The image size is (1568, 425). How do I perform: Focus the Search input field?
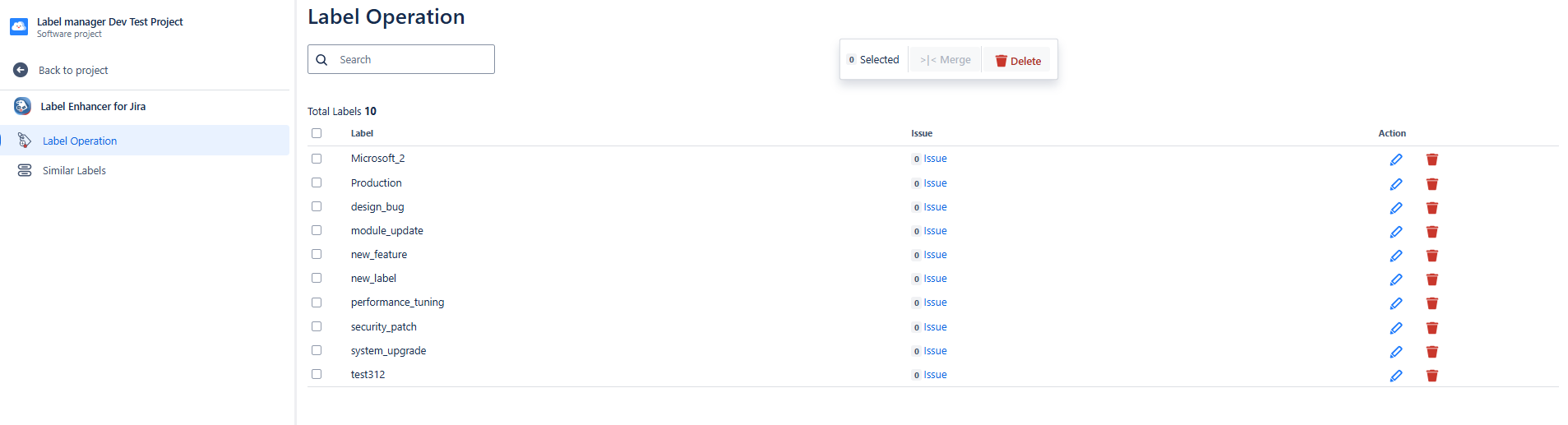click(401, 59)
